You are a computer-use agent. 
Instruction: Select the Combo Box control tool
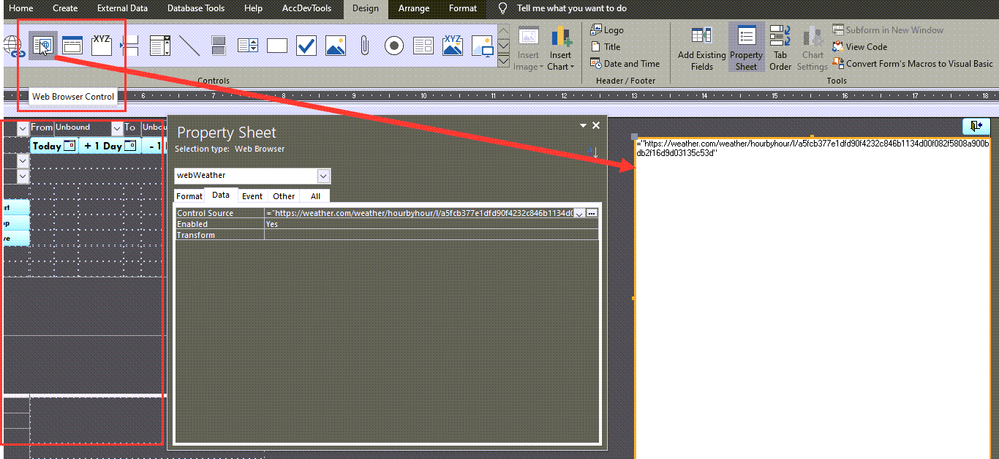(x=160, y=46)
